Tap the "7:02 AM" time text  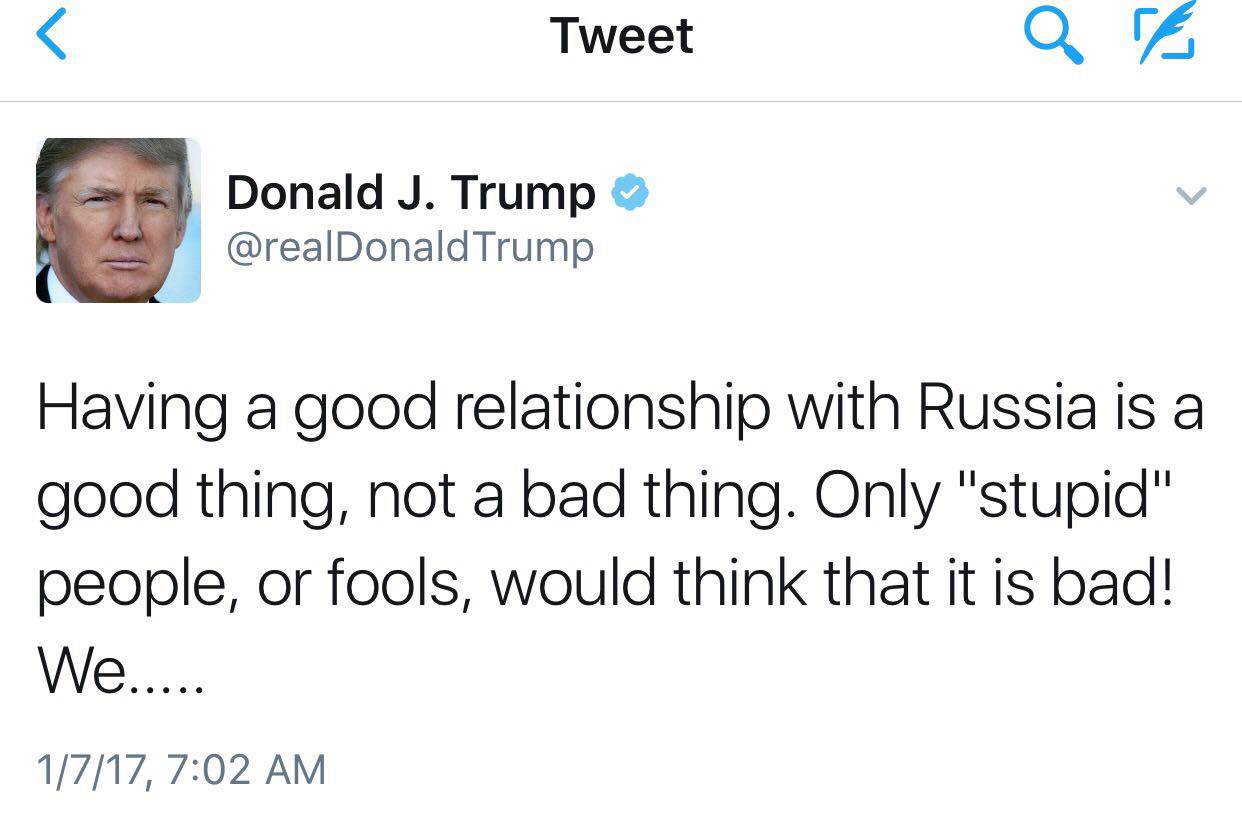click(246, 770)
